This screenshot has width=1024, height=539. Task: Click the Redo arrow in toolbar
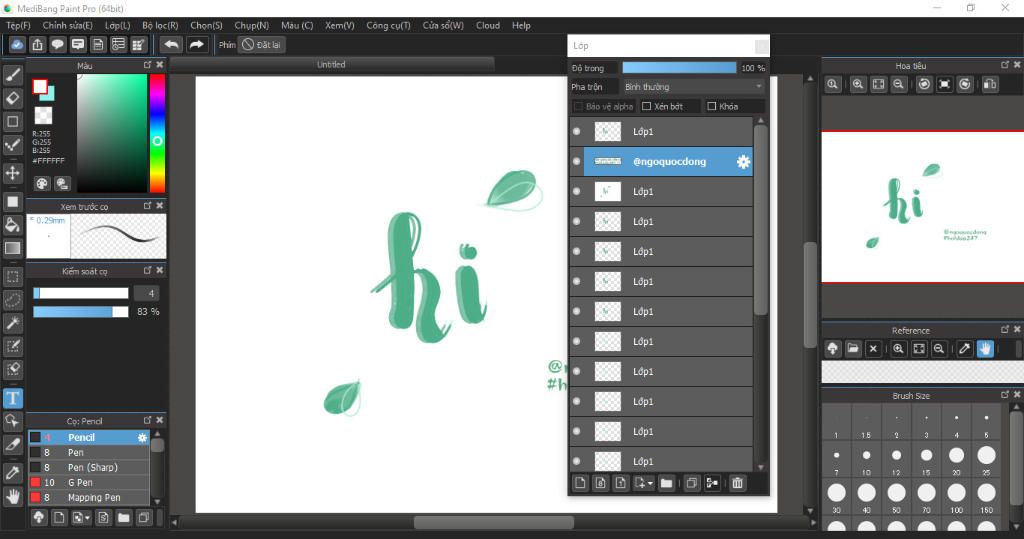196,44
